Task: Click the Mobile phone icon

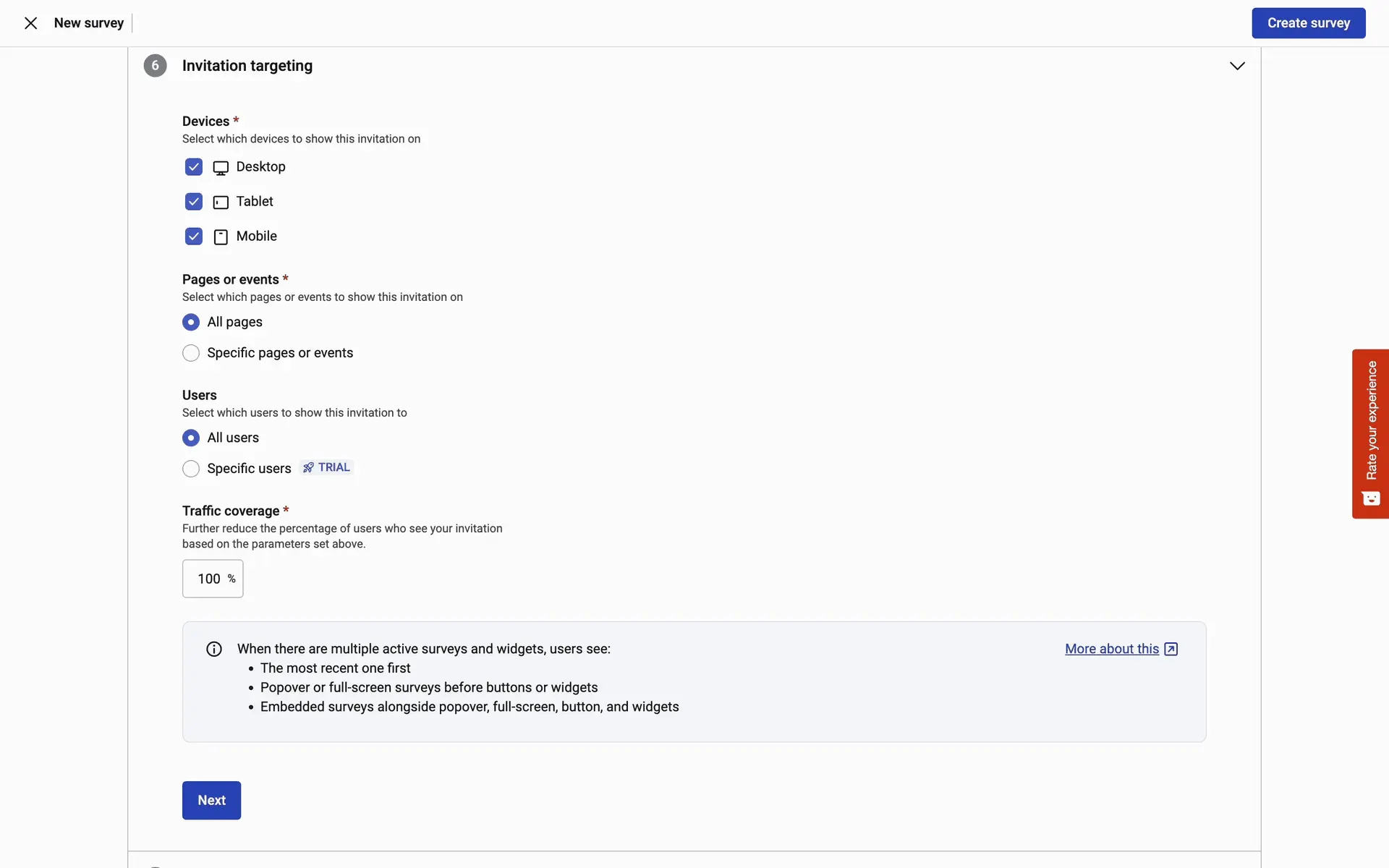Action: click(221, 237)
